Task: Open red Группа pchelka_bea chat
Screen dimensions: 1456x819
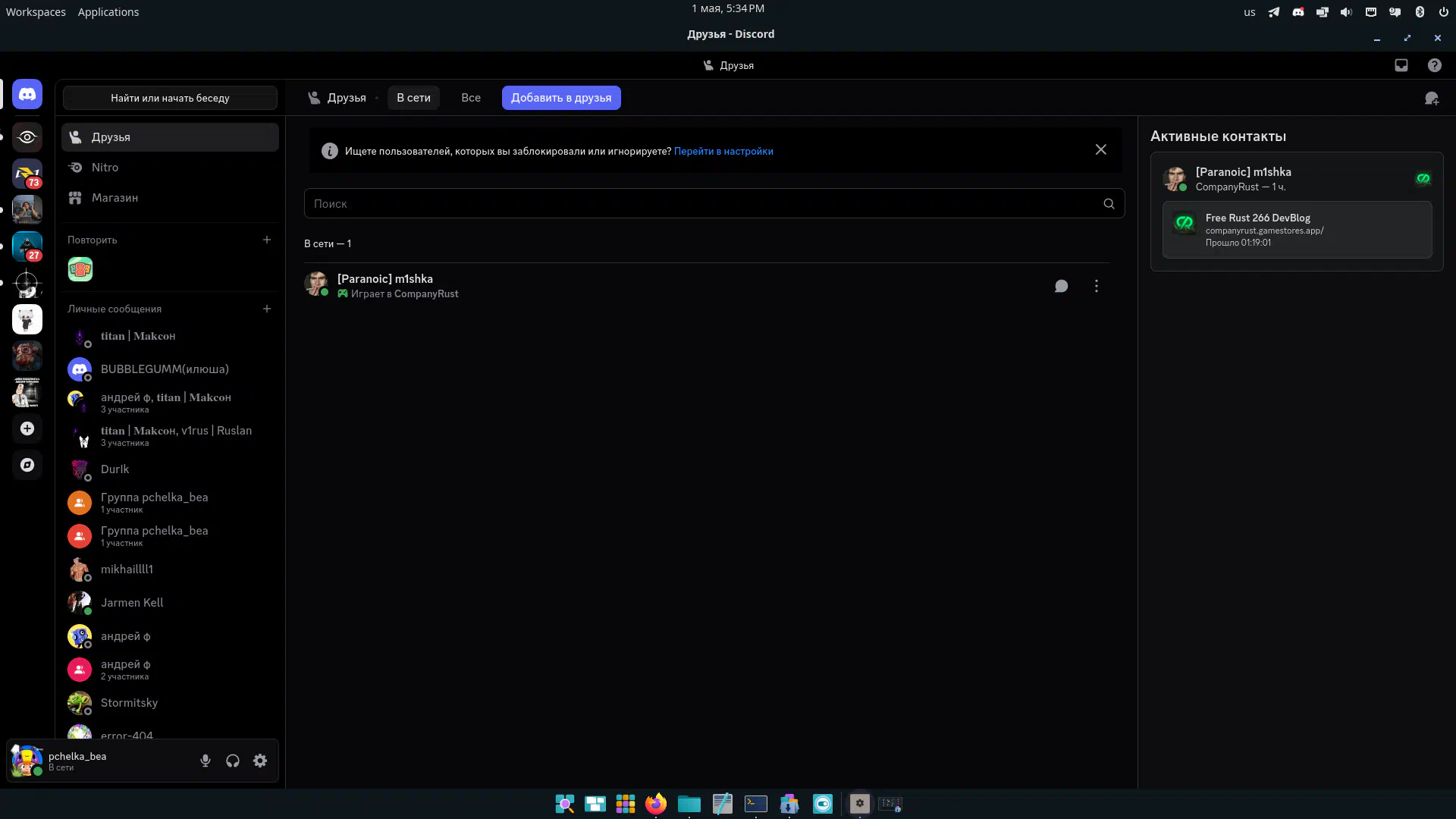Action: click(x=170, y=536)
